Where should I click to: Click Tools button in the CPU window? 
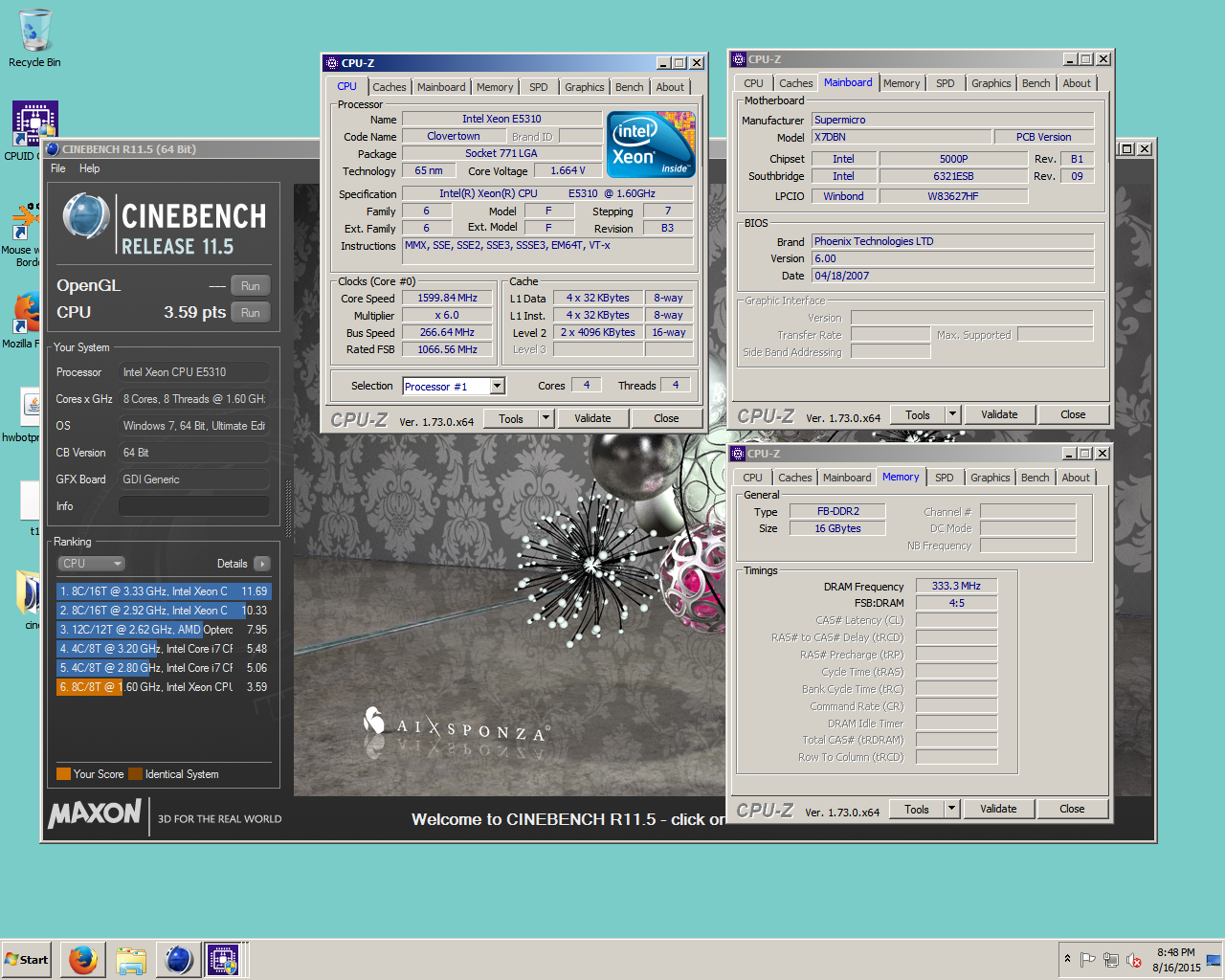coord(511,418)
